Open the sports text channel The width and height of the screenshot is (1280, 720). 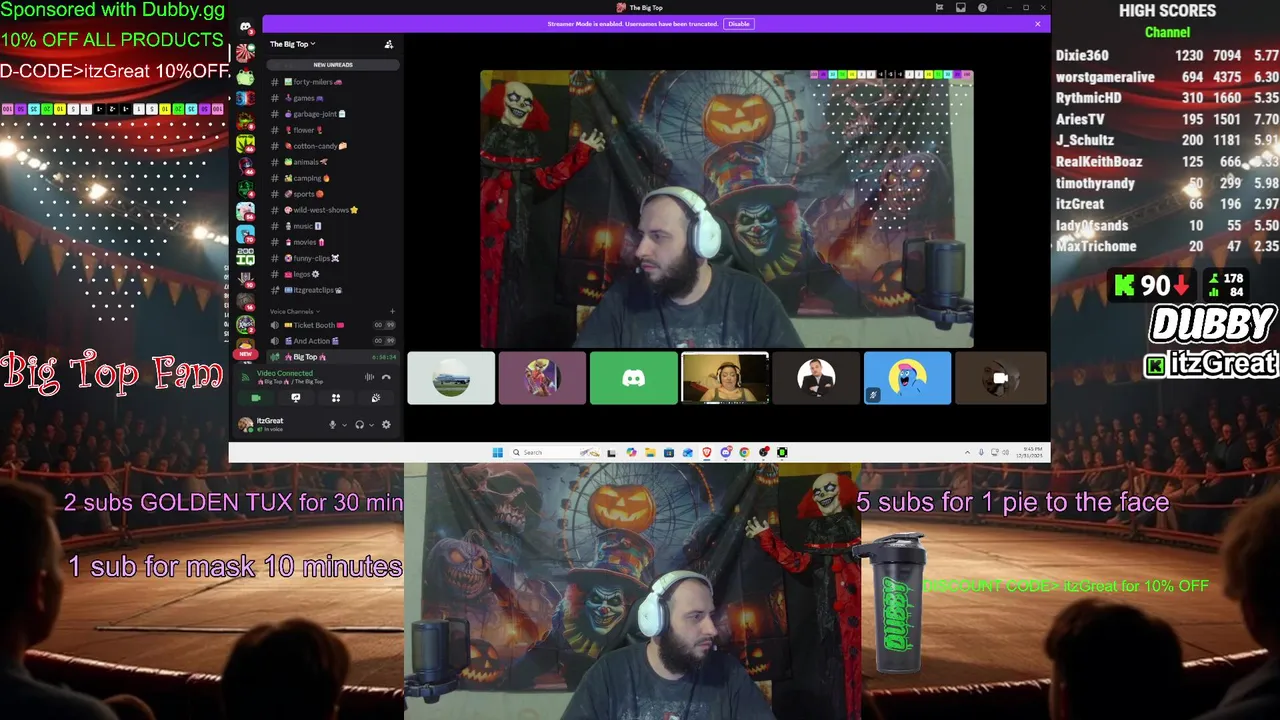332,194
